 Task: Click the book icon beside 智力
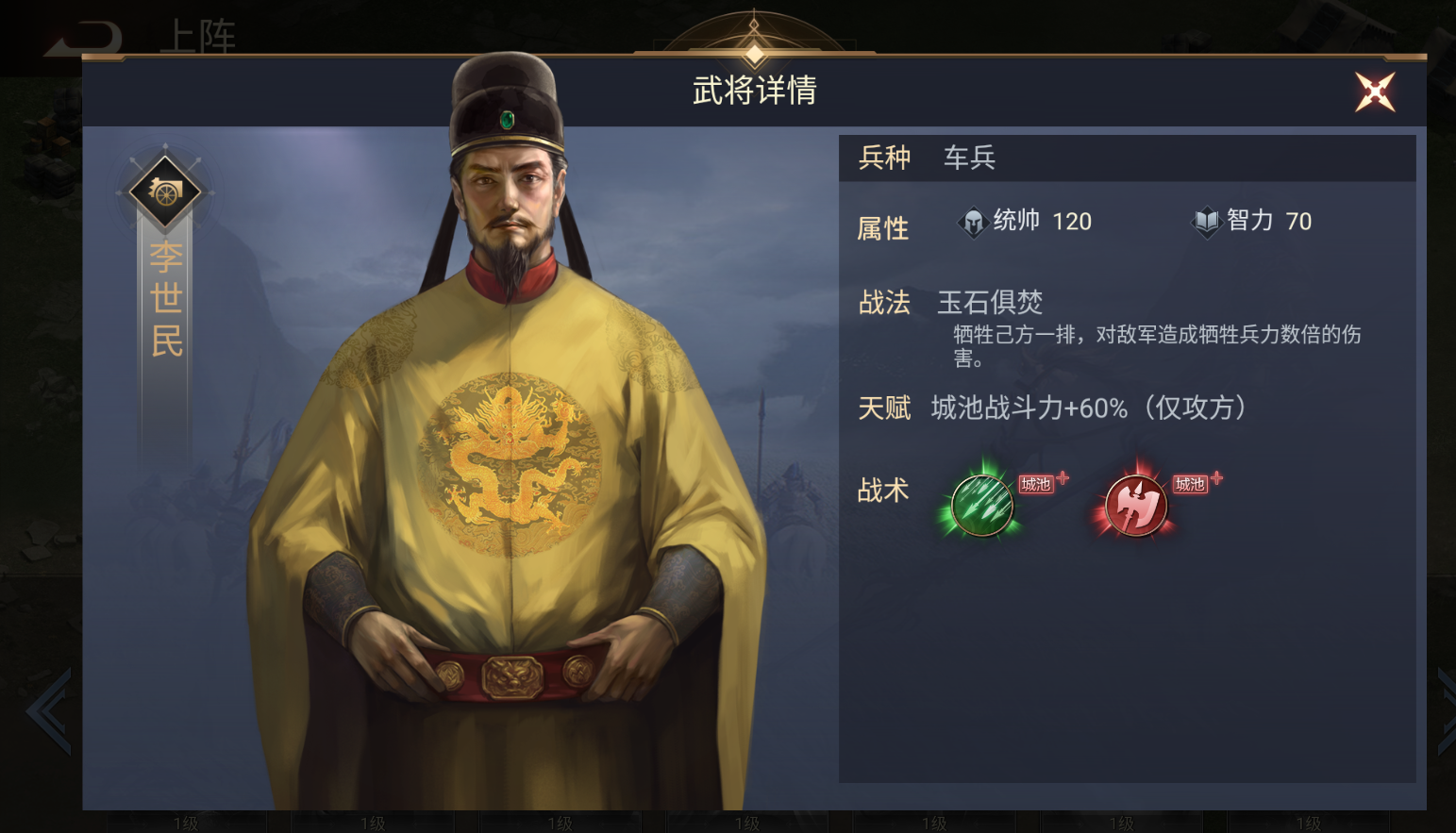1206,222
